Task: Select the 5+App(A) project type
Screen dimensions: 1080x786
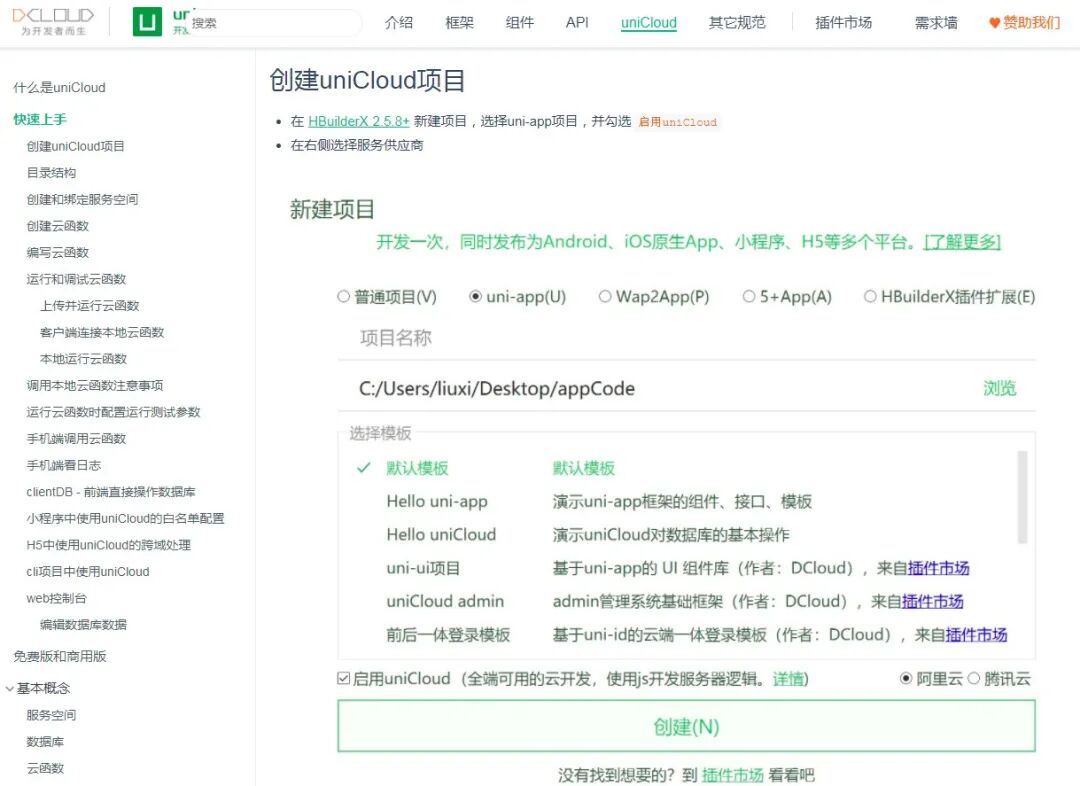Action: 750,297
